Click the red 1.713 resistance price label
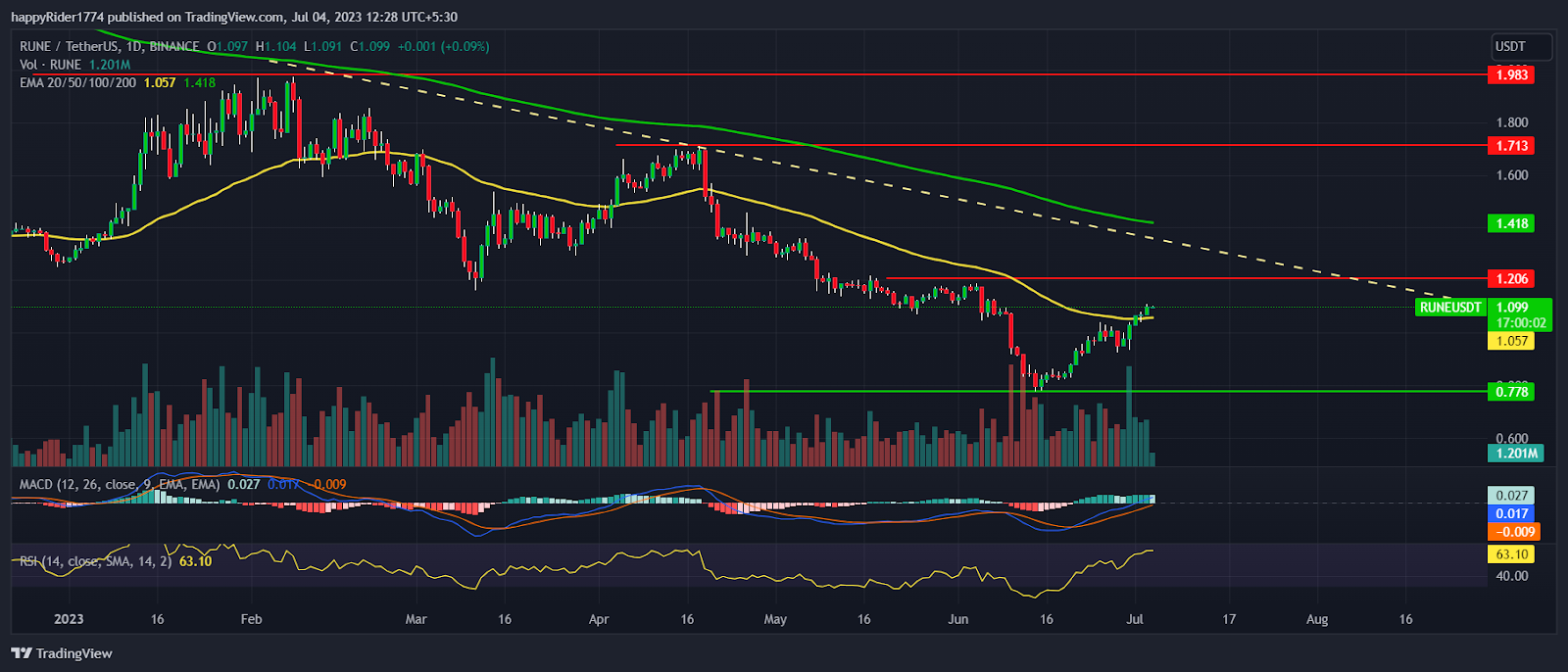The image size is (1568, 672). [x=1511, y=145]
